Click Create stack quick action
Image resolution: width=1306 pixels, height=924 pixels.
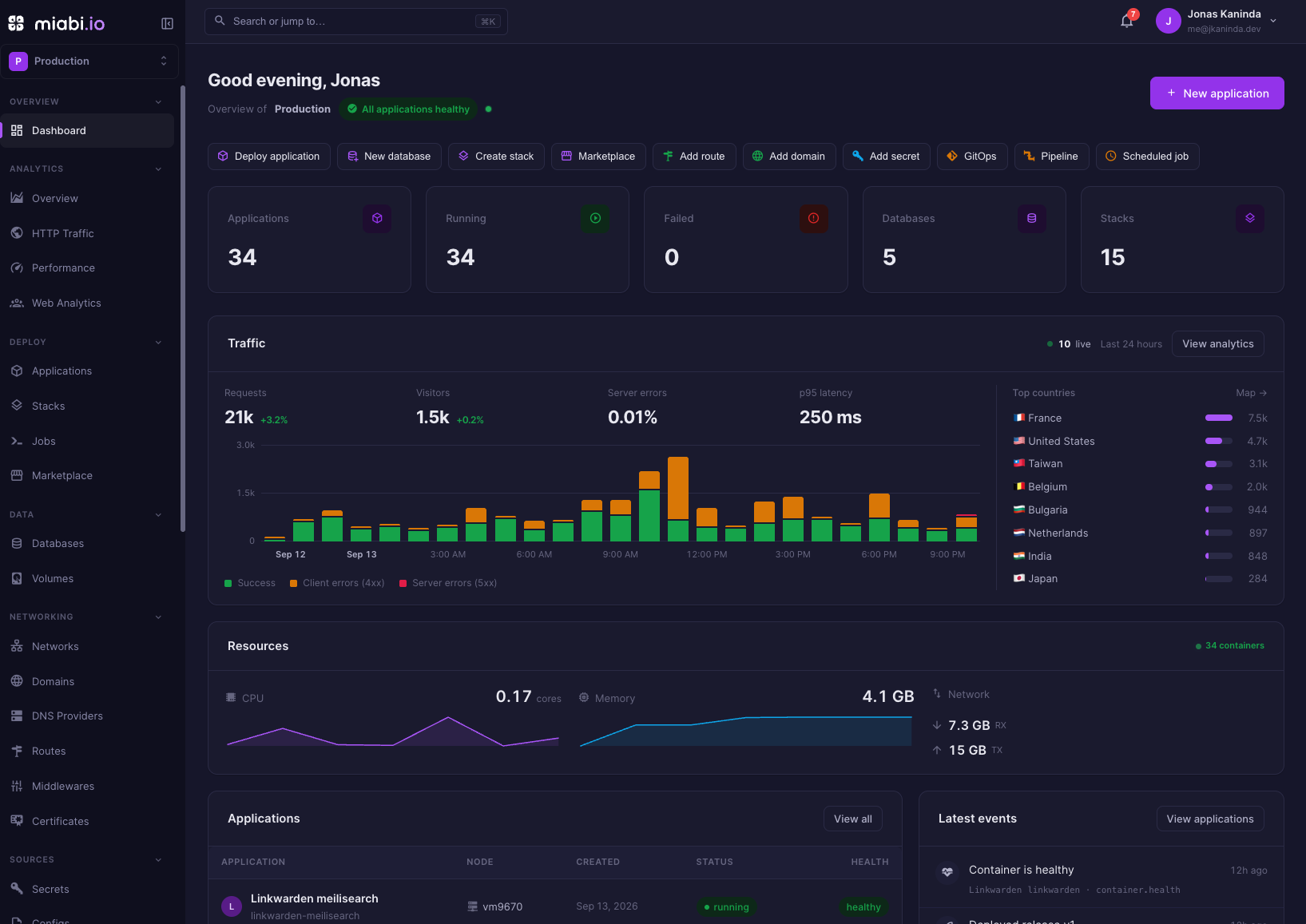[496, 157]
